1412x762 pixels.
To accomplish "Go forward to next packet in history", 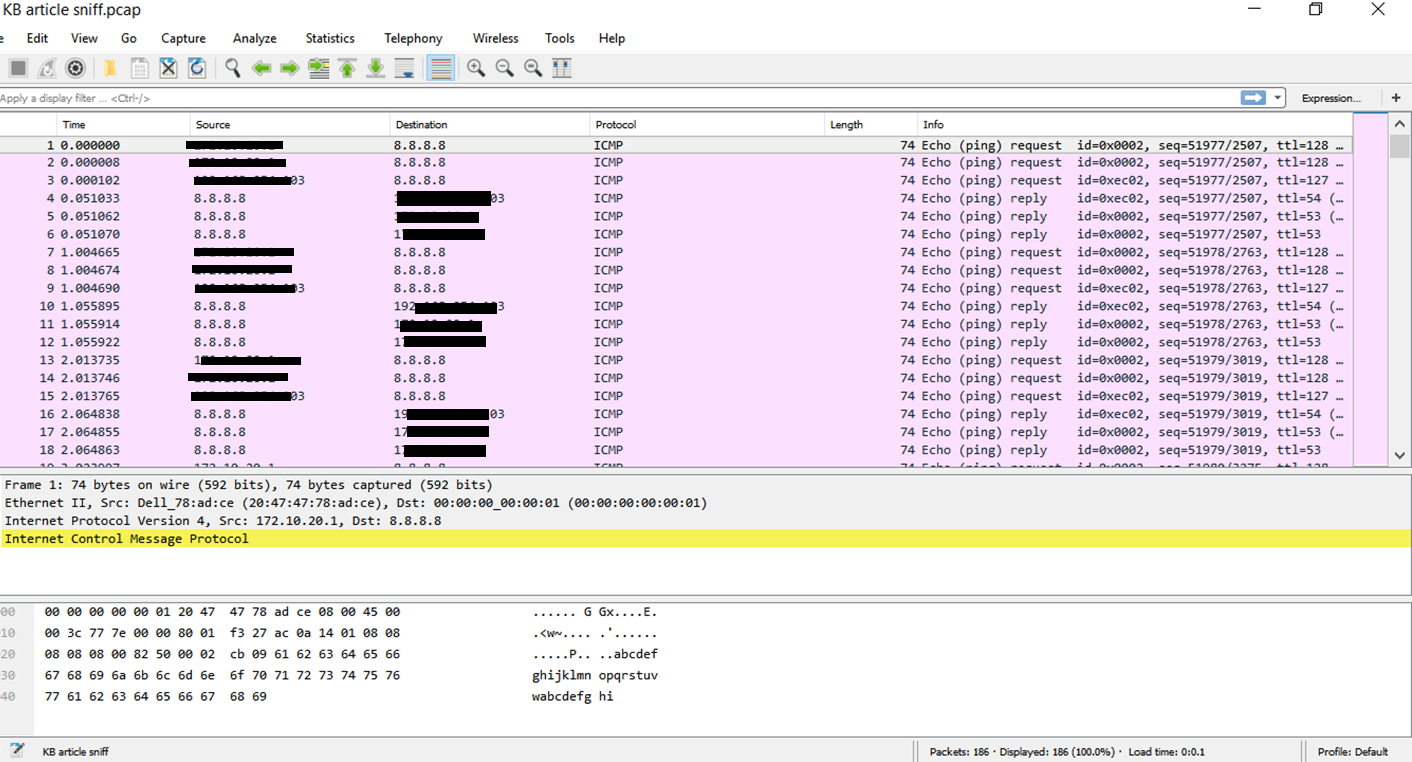I will coord(290,68).
